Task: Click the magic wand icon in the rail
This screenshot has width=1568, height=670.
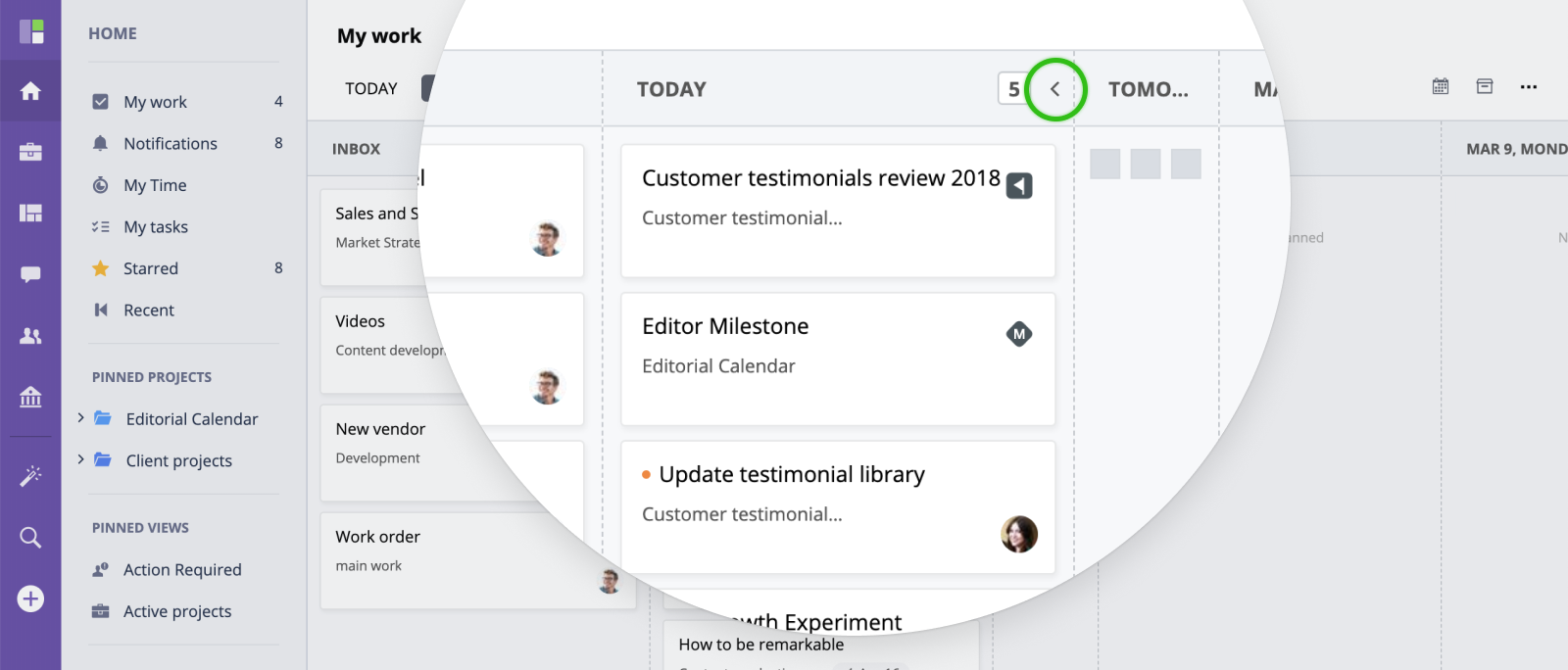Action: 30,475
